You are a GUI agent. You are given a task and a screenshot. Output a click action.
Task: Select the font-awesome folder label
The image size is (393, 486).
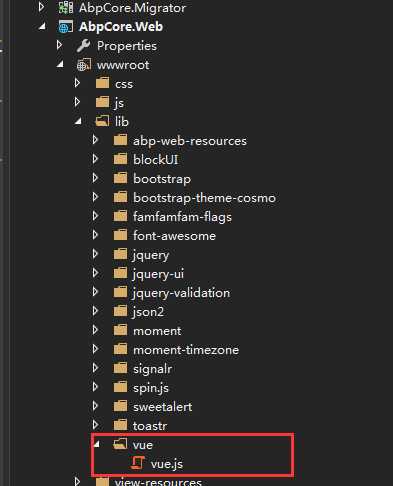[174, 236]
